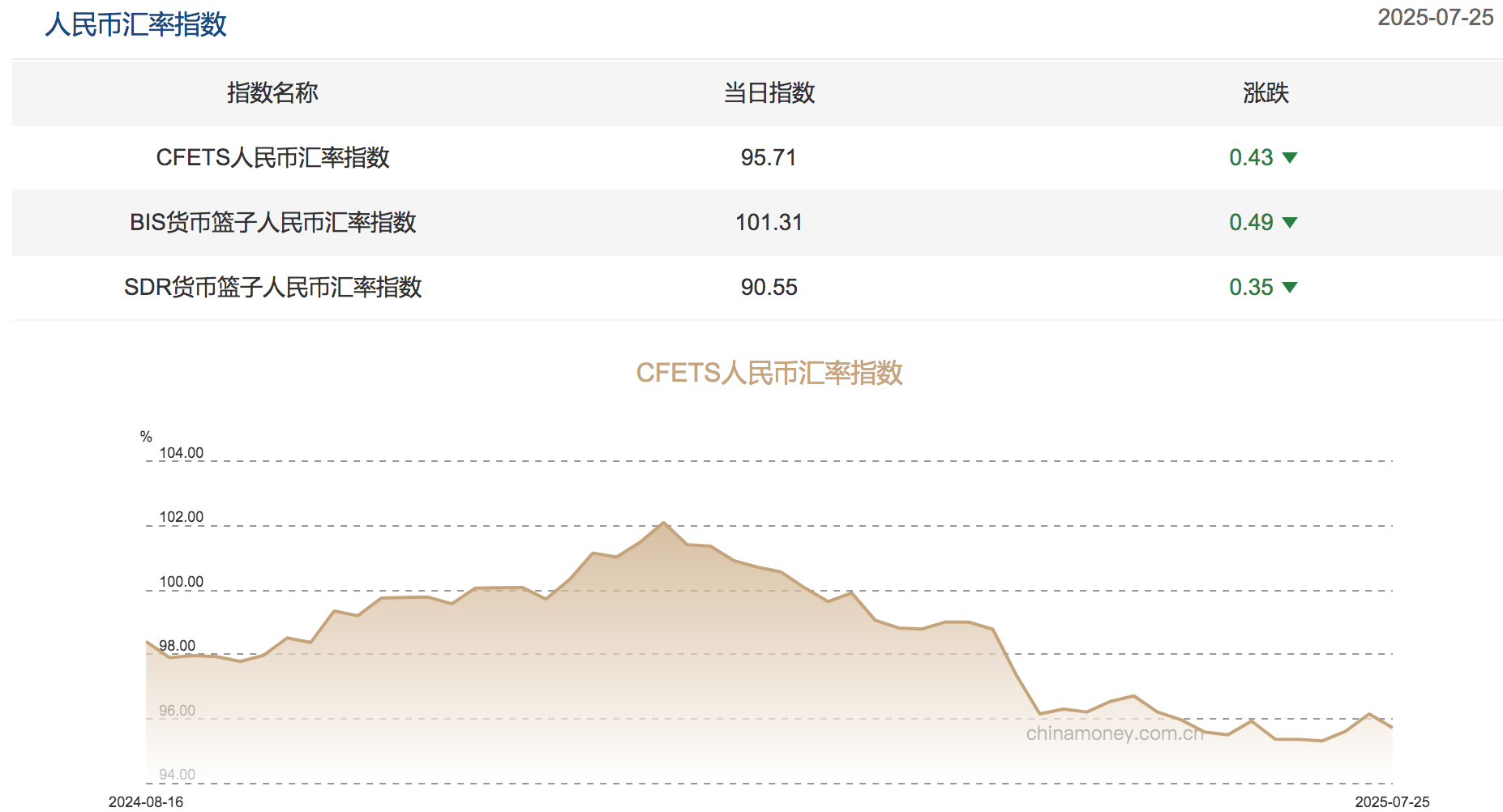This screenshot has height=812, width=1503.
Task: Click the green down arrow beside 0.43
Action: pyautogui.click(x=1290, y=158)
